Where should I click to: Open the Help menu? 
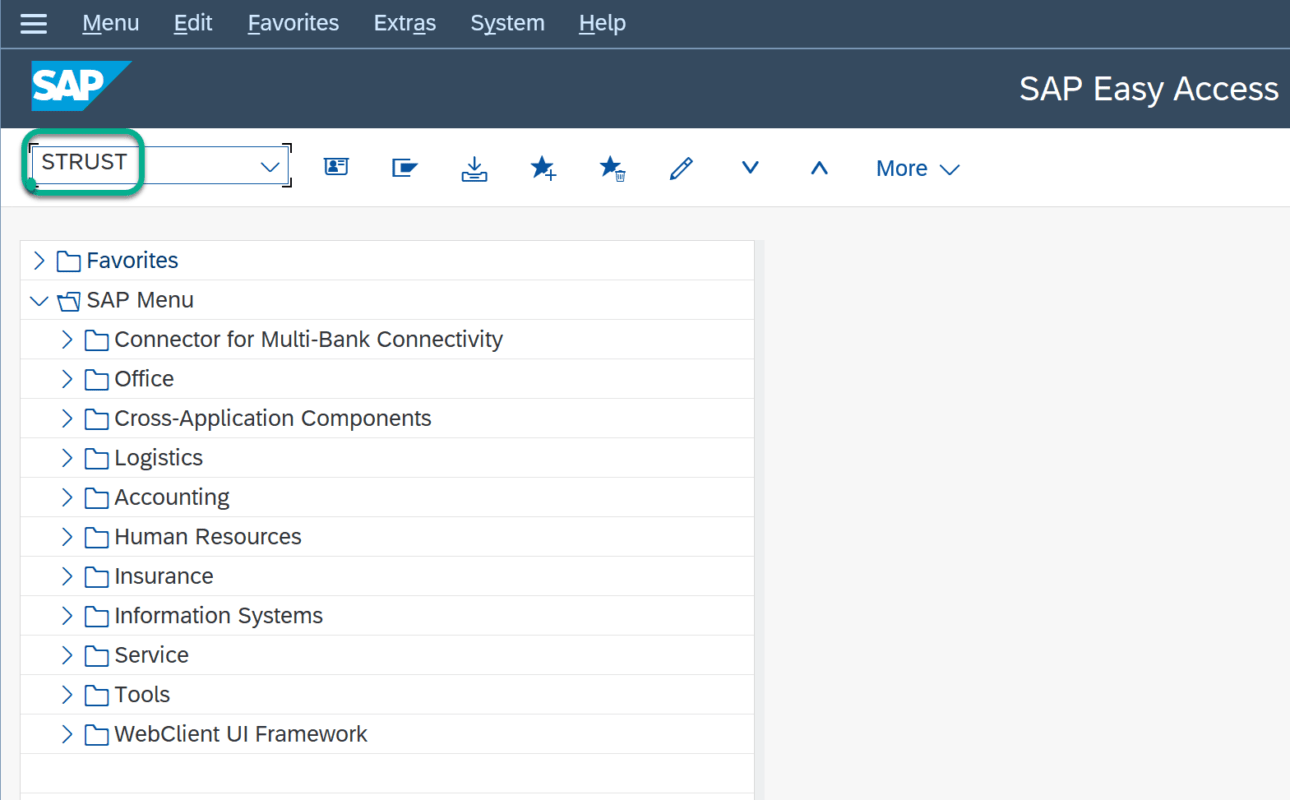(x=602, y=23)
